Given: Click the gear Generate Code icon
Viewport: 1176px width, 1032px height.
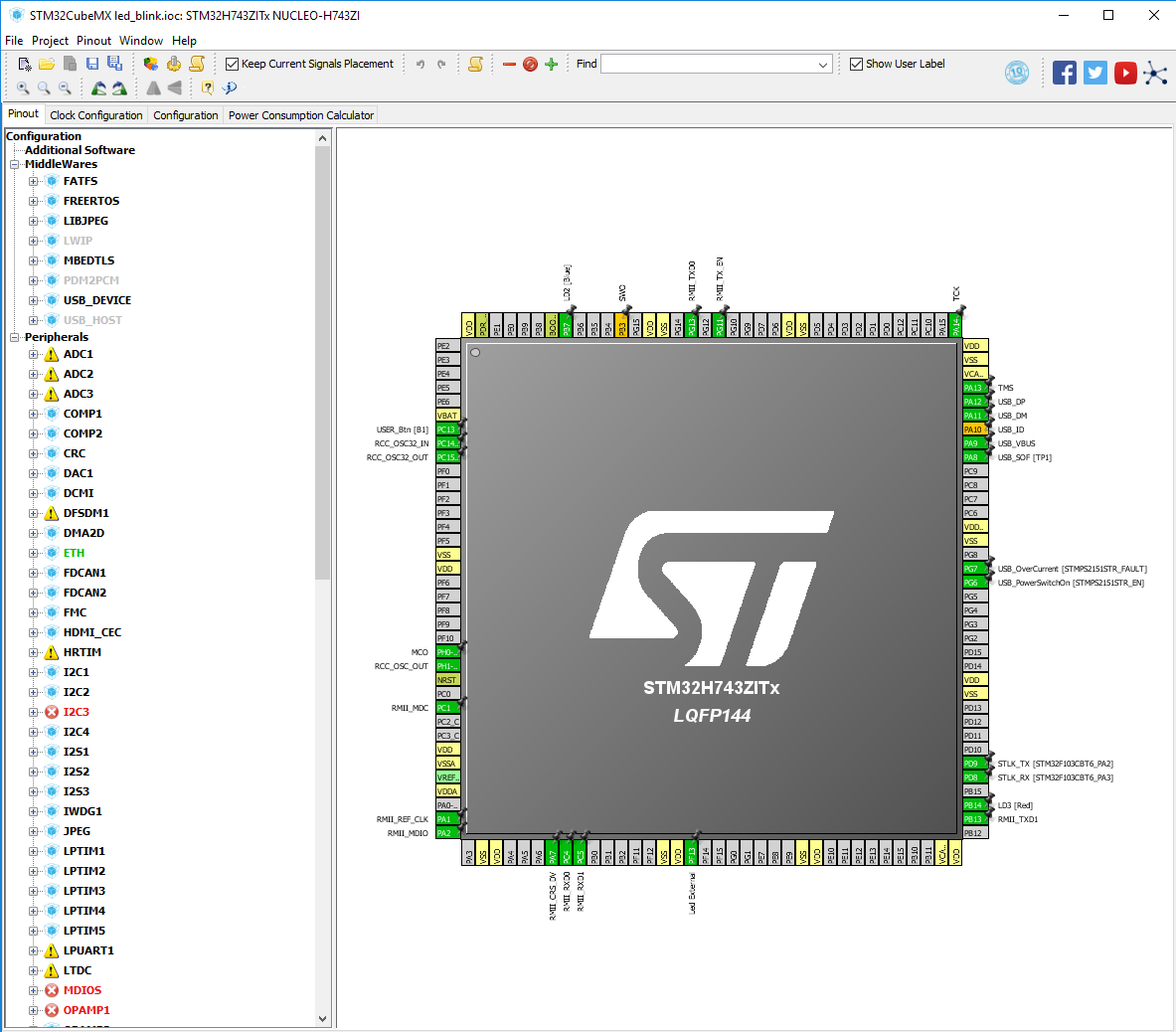Looking at the screenshot, I should [174, 65].
